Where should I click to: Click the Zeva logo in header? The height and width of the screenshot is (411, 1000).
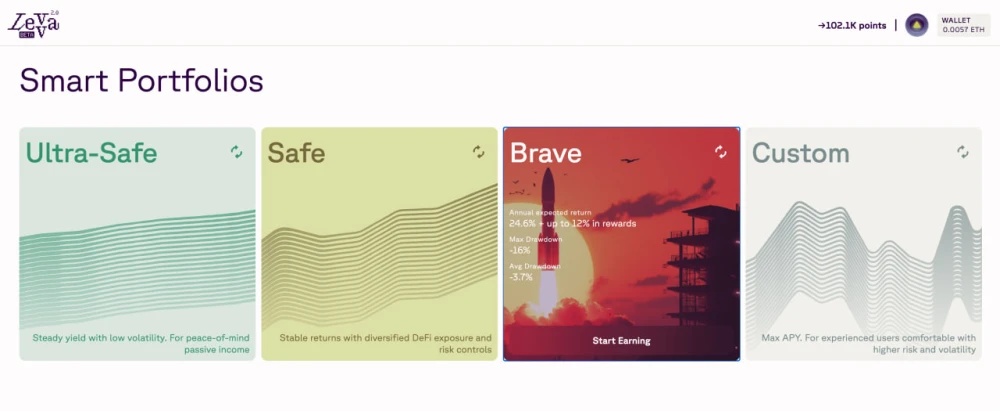pos(33,24)
